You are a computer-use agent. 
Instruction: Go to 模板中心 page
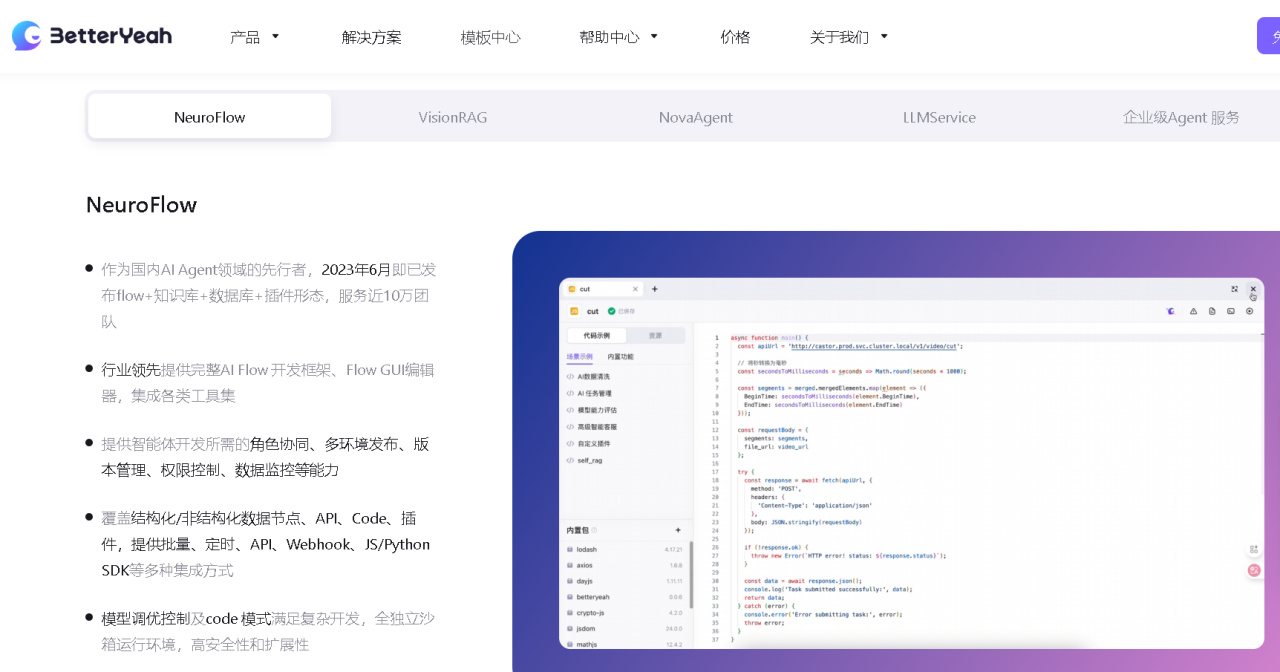tap(491, 37)
